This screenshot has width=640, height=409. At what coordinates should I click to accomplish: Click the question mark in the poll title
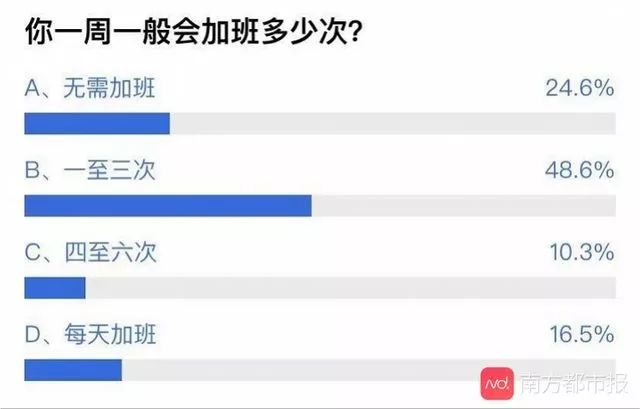354,32
